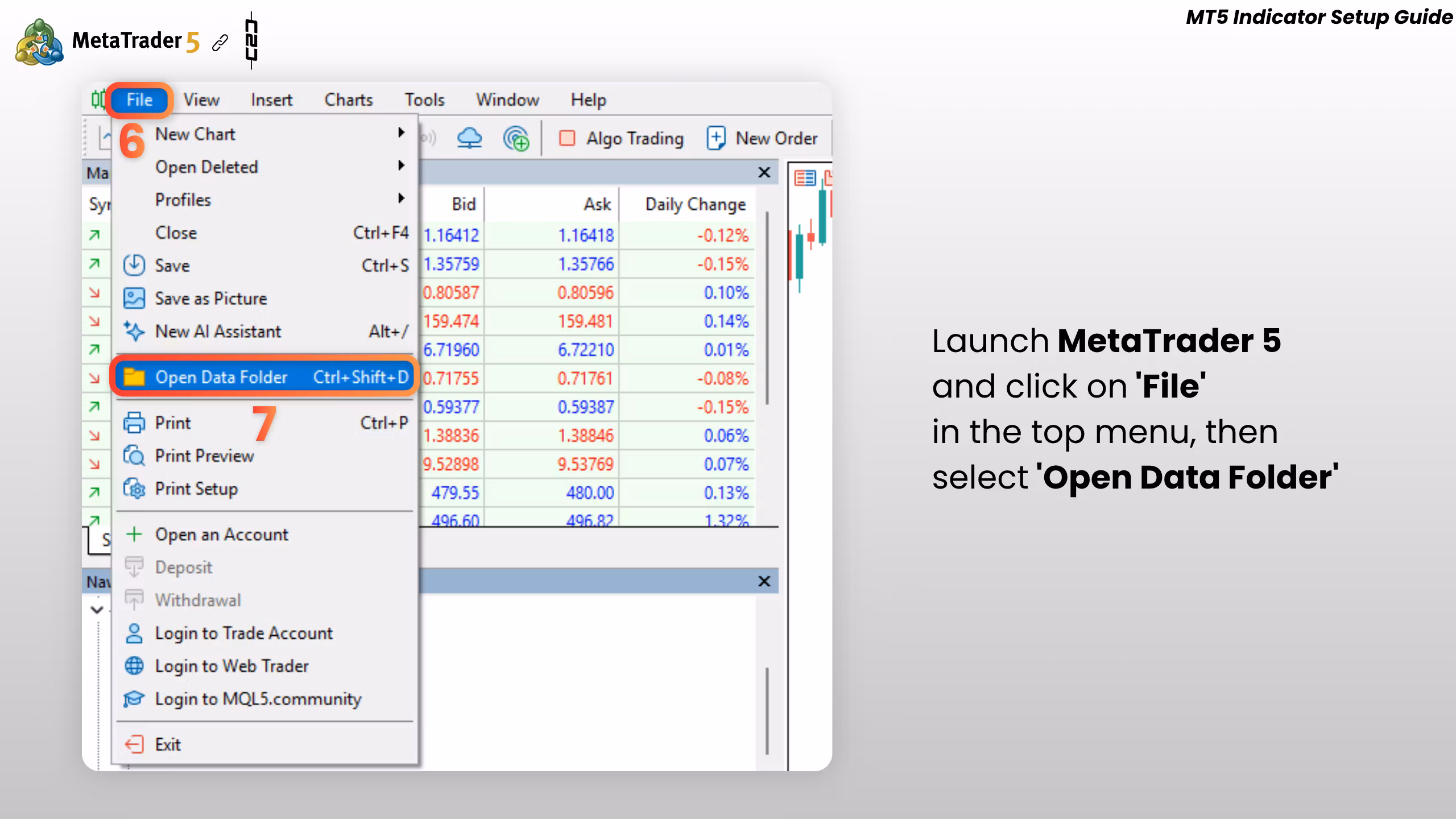Open the Tools menu

point(424,100)
